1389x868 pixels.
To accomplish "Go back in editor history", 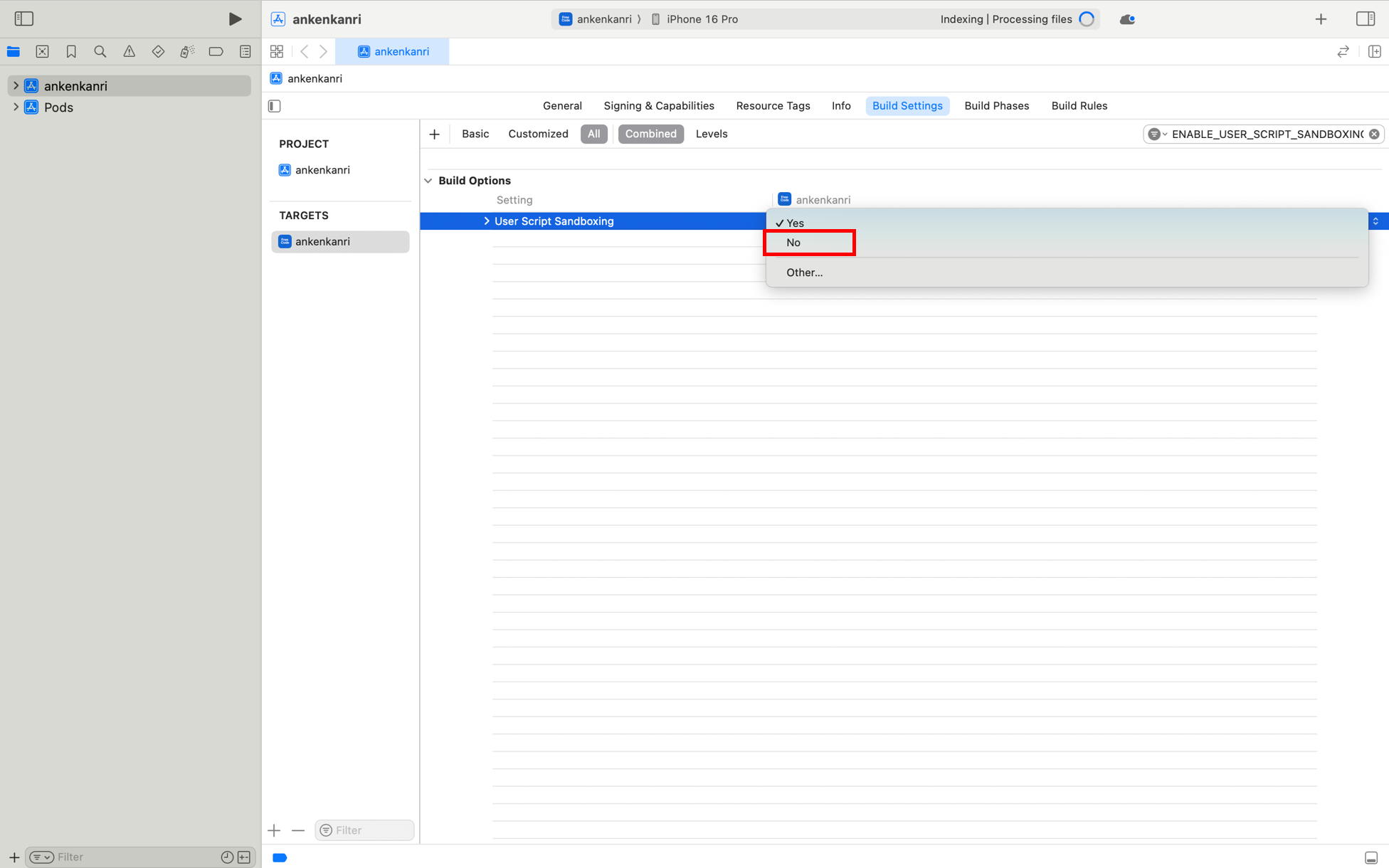I will tap(305, 51).
